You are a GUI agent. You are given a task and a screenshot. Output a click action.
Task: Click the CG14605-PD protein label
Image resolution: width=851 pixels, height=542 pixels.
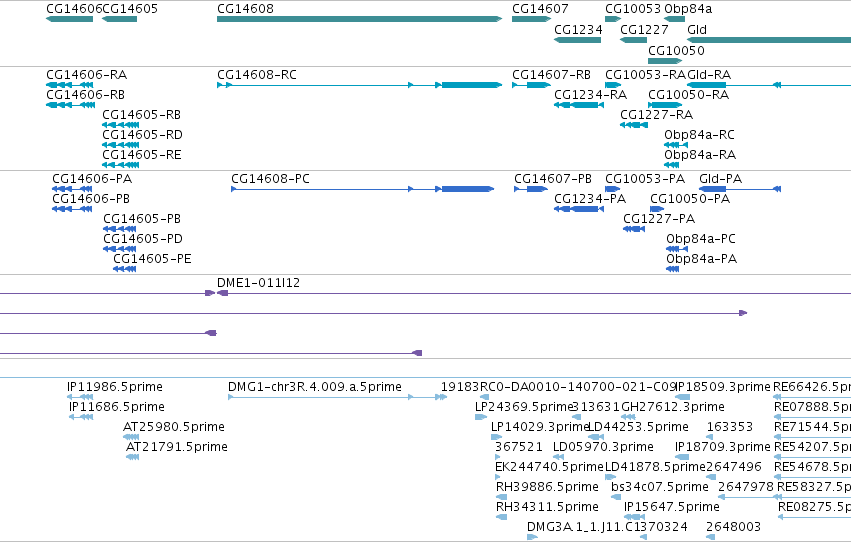143,239
